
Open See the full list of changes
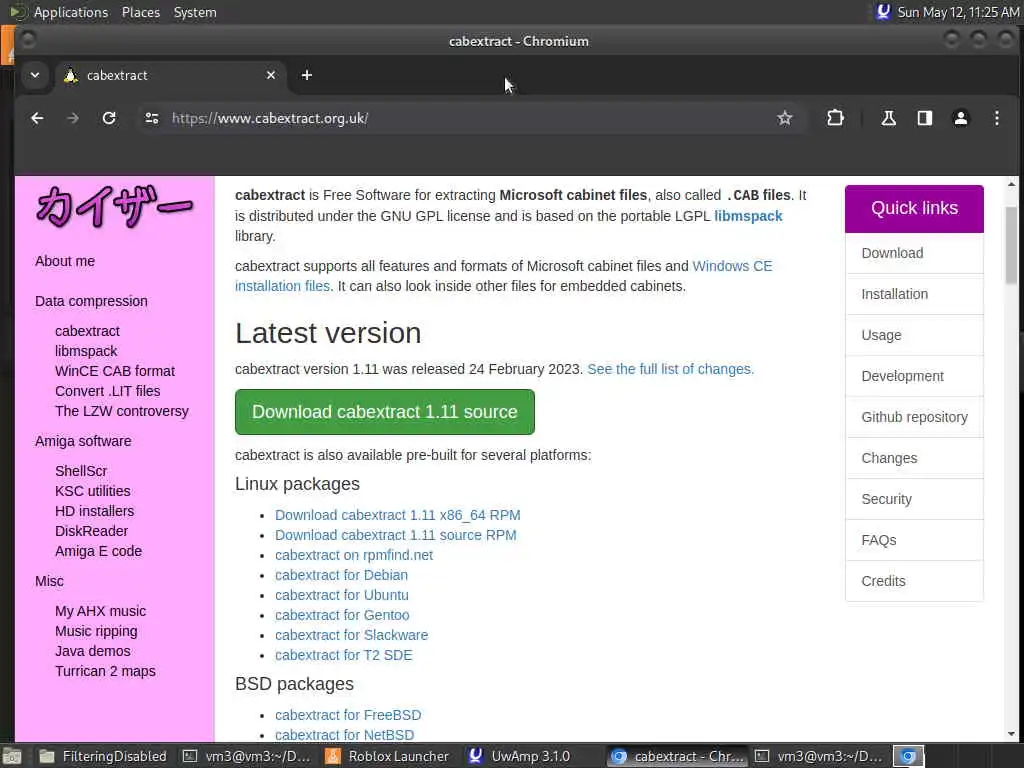click(x=671, y=370)
